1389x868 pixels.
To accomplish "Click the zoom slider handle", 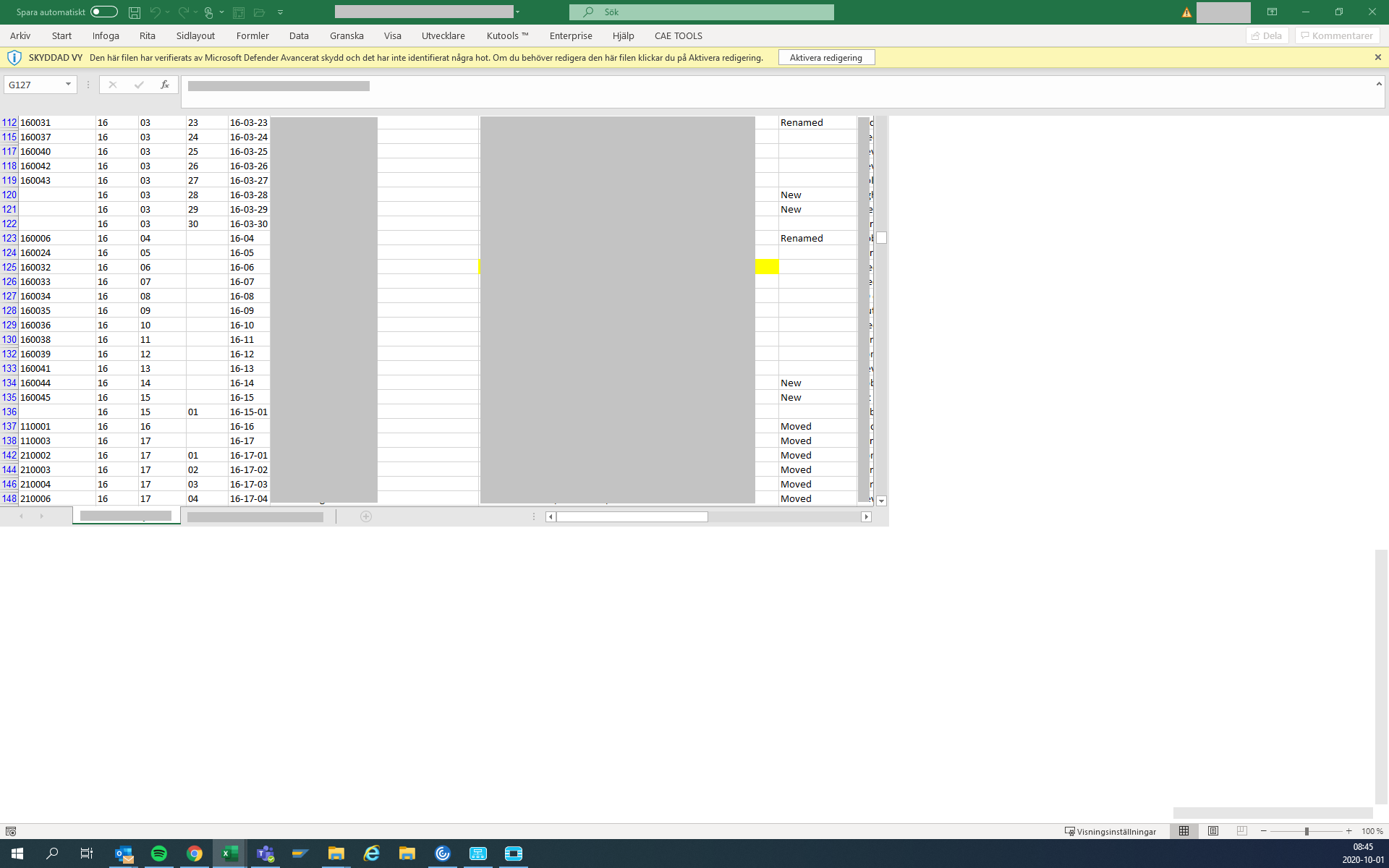I will tap(1307, 831).
